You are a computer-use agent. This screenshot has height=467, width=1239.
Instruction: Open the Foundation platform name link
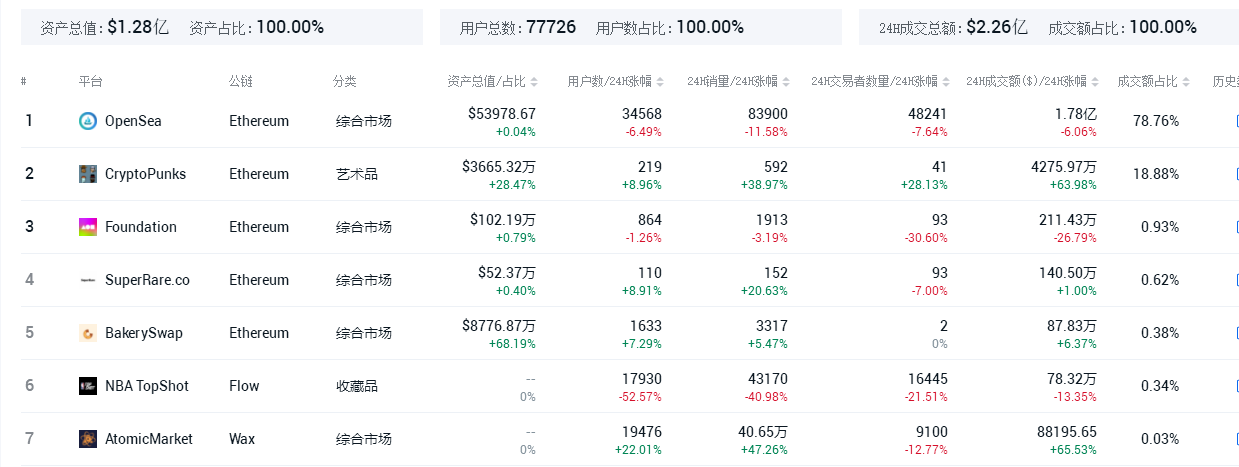tap(141, 227)
